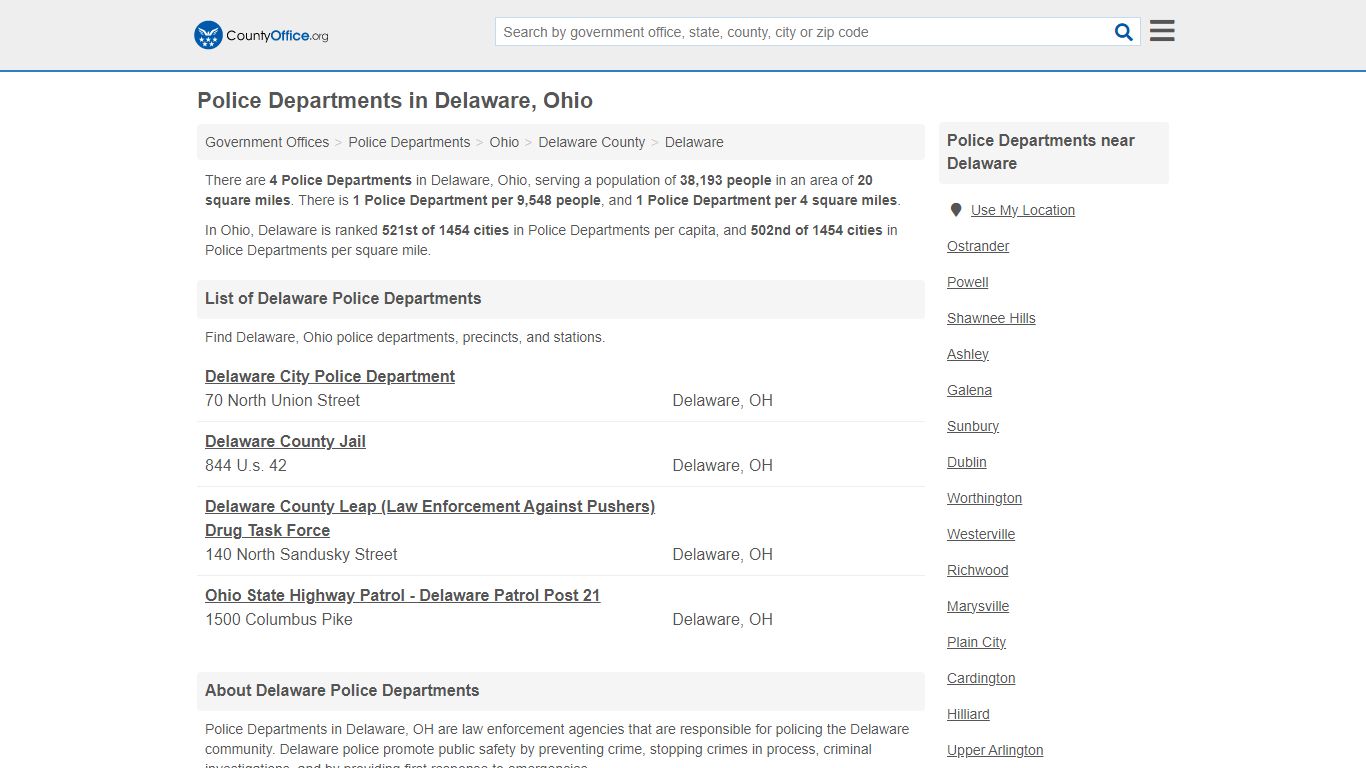This screenshot has height=768, width=1366.
Task: Click About Delaware Police Departments heading
Action: click(342, 690)
